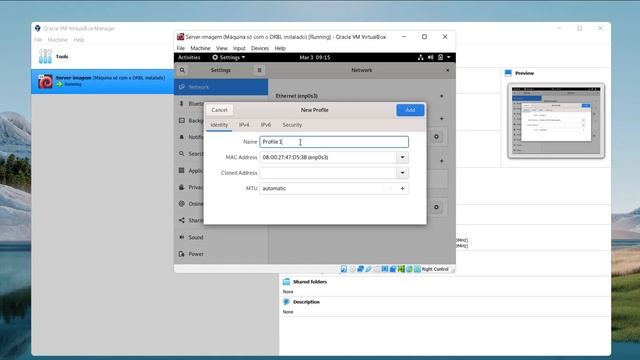This screenshot has width=640, height=360.
Task: Expand the MAC Address dropdown arrow
Action: click(x=402, y=157)
